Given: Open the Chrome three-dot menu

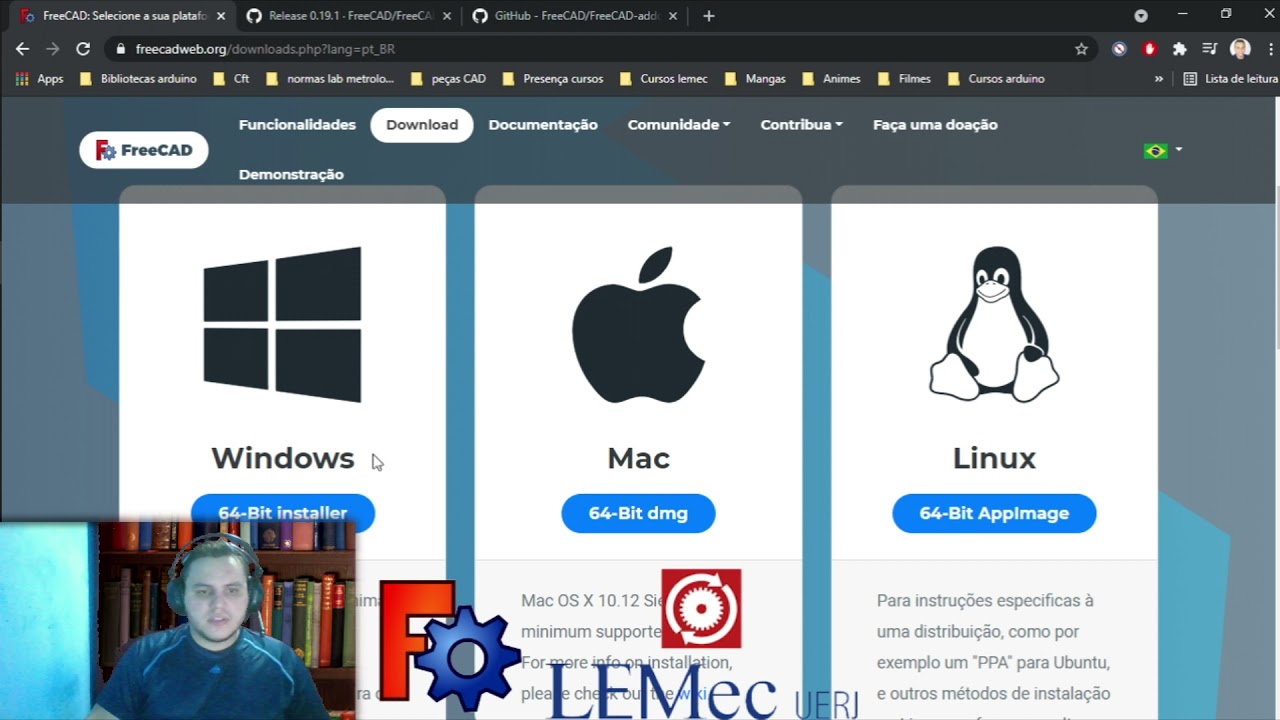Looking at the screenshot, I should tap(1270, 49).
